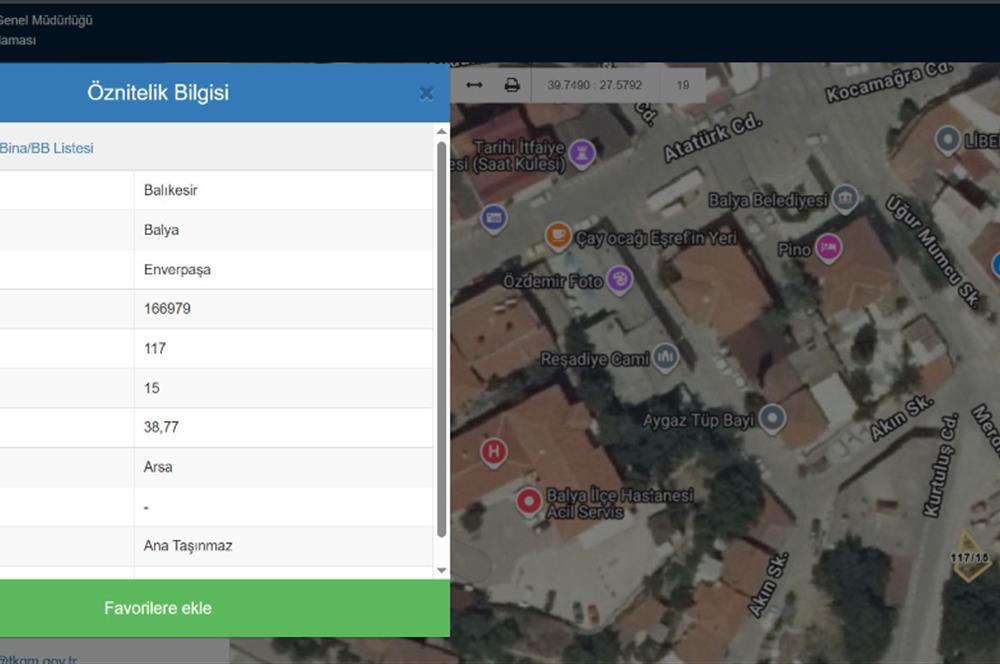The image size is (1000, 664).
Task: Click the attribute panel scrollbar thumb
Action: tap(442, 340)
